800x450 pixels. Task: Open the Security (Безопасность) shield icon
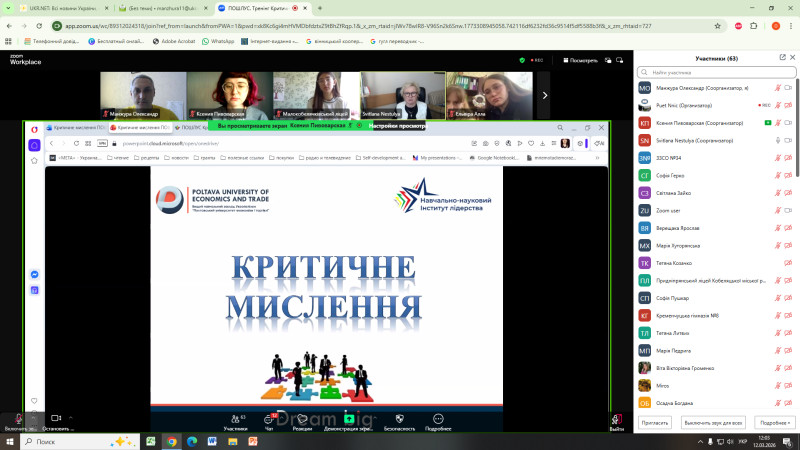pos(399,418)
